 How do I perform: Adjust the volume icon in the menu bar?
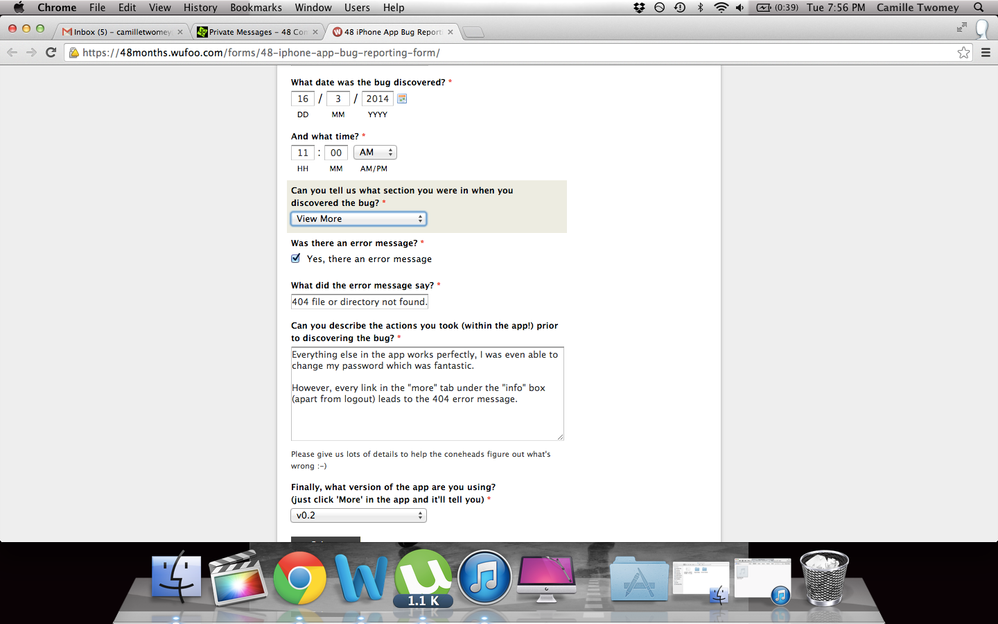(740, 7)
